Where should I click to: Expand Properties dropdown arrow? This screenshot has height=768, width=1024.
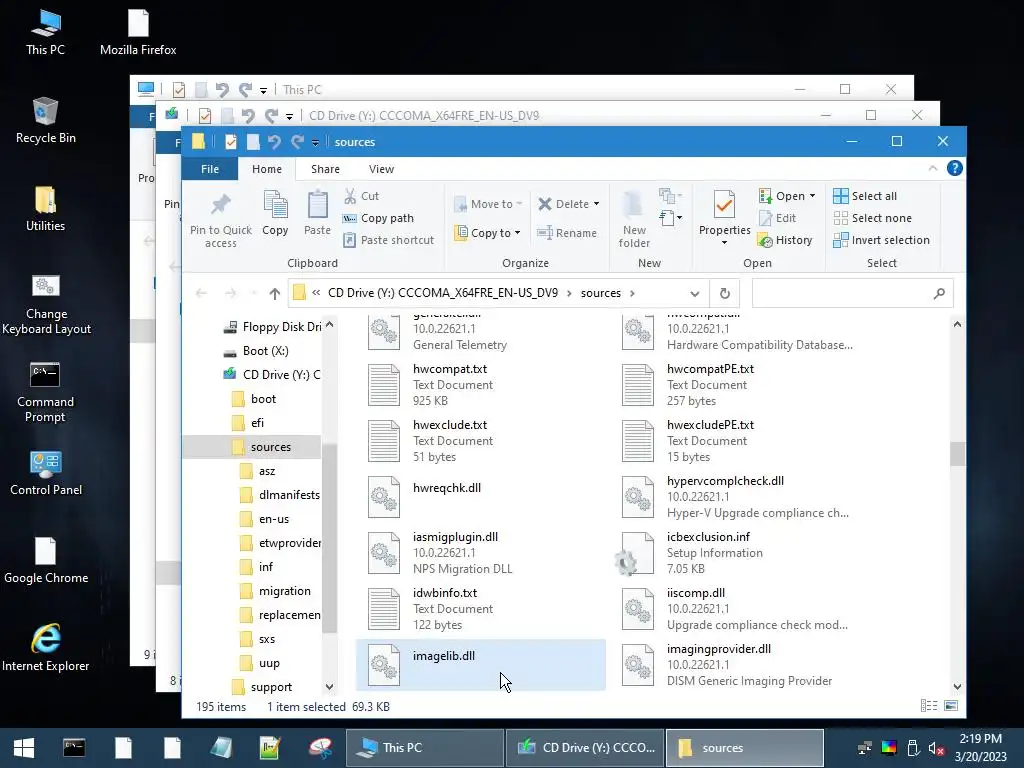pos(724,243)
